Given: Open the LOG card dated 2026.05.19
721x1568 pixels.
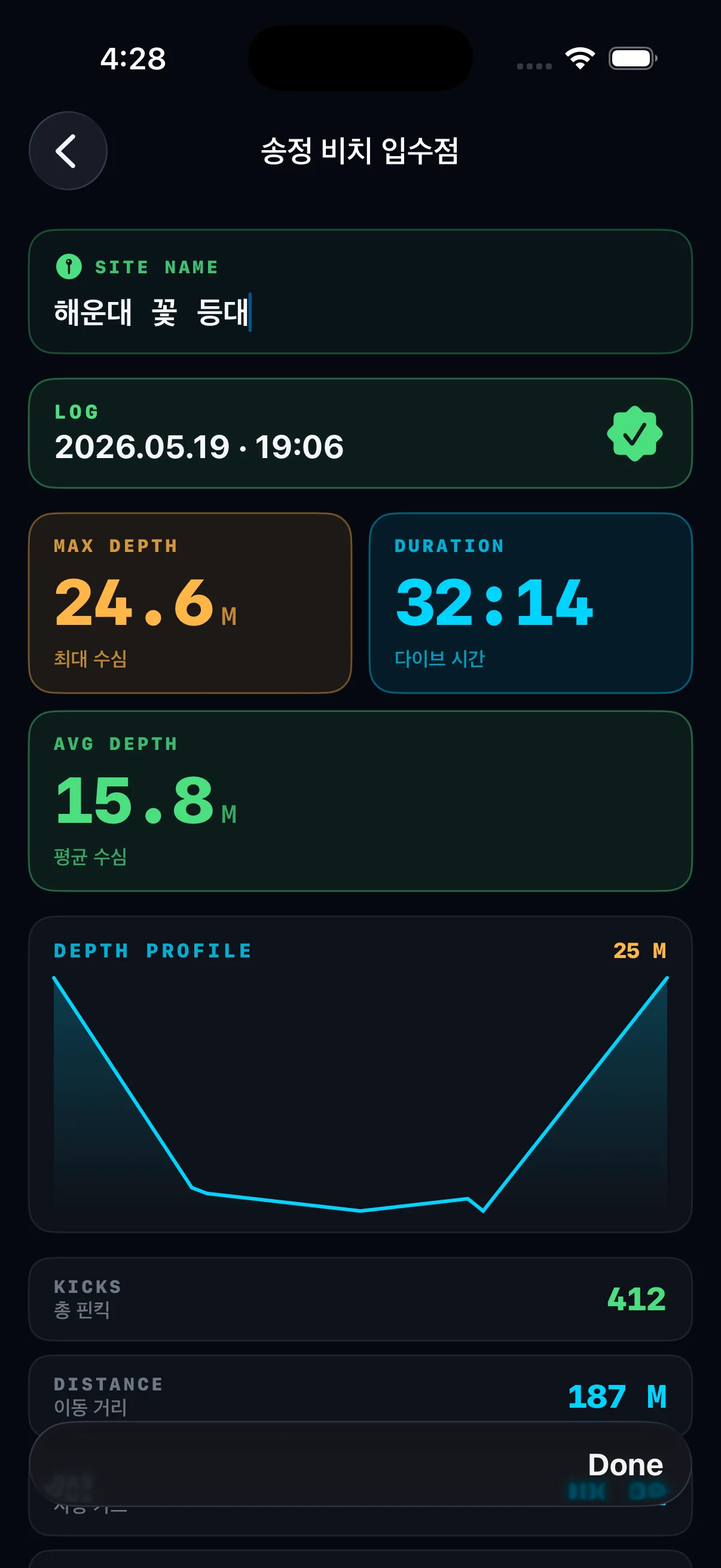Looking at the screenshot, I should 360,434.
